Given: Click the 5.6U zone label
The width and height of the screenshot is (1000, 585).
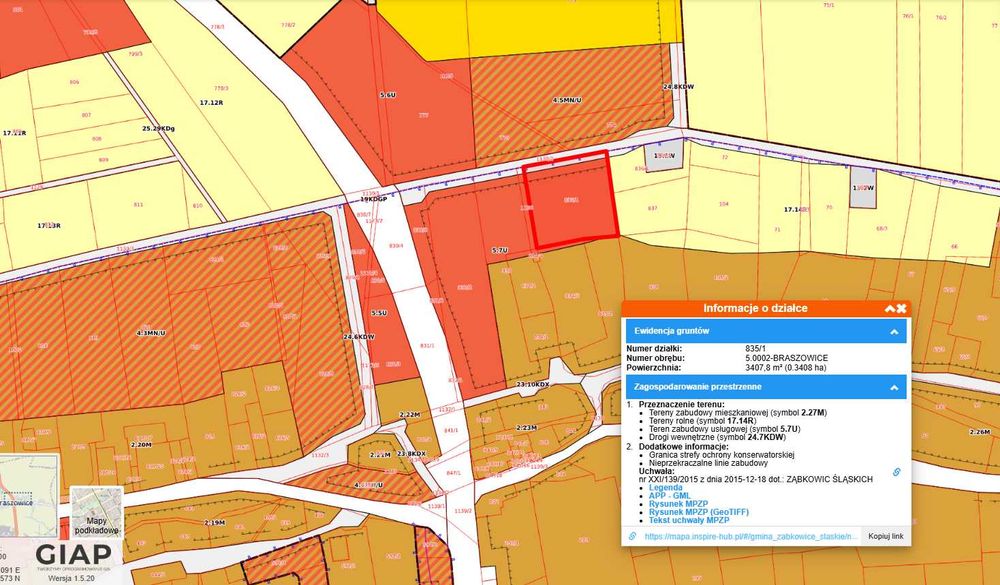Looking at the screenshot, I should 387,95.
